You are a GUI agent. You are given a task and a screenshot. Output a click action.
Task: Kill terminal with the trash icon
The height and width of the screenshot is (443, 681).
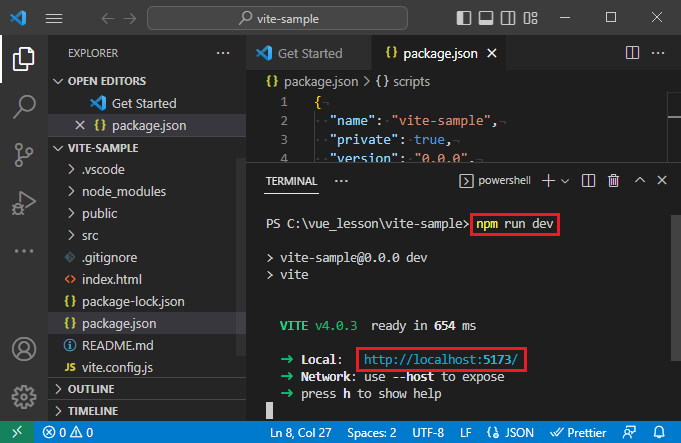(x=613, y=181)
